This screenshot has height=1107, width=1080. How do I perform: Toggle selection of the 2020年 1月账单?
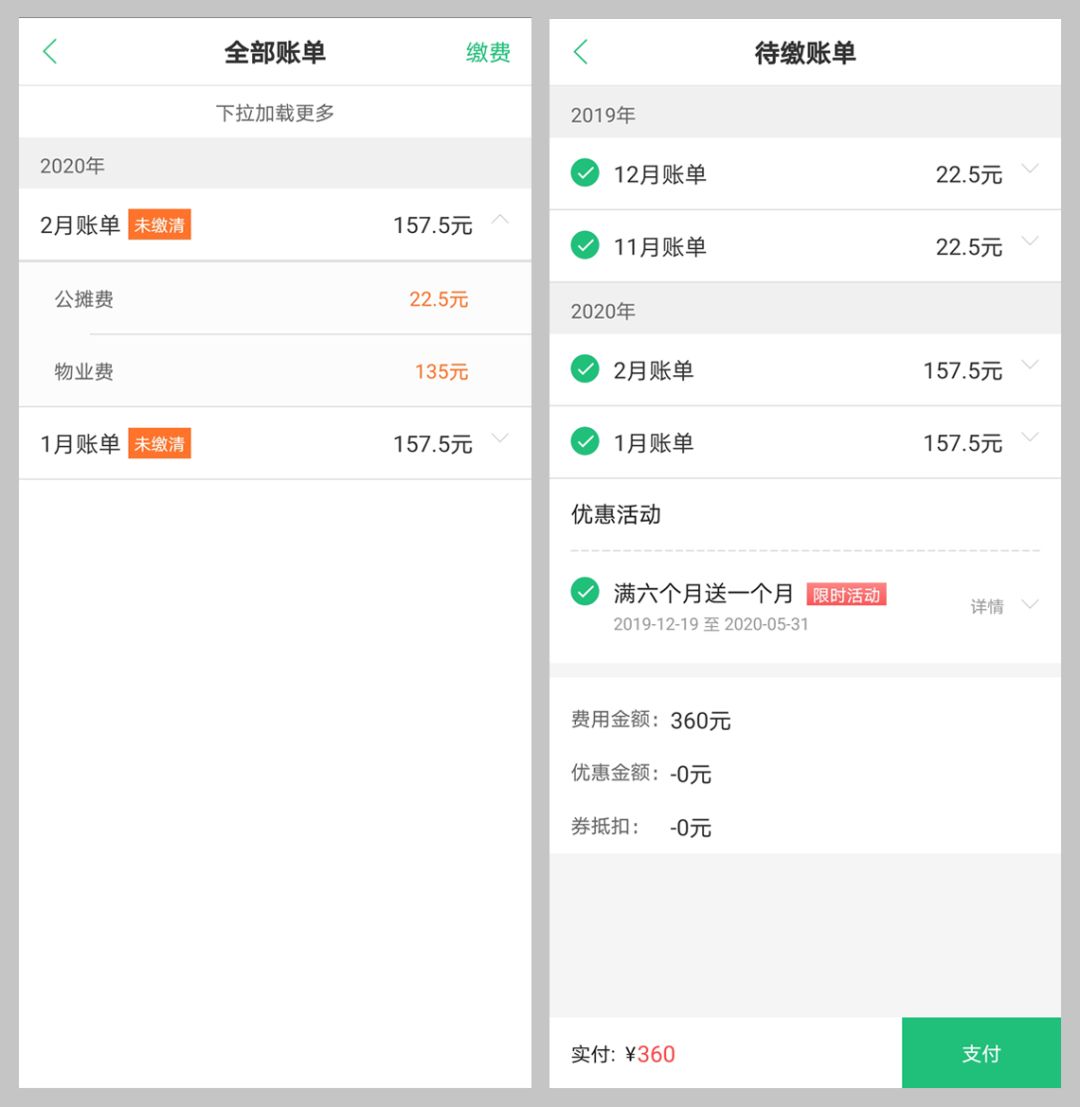coord(584,442)
